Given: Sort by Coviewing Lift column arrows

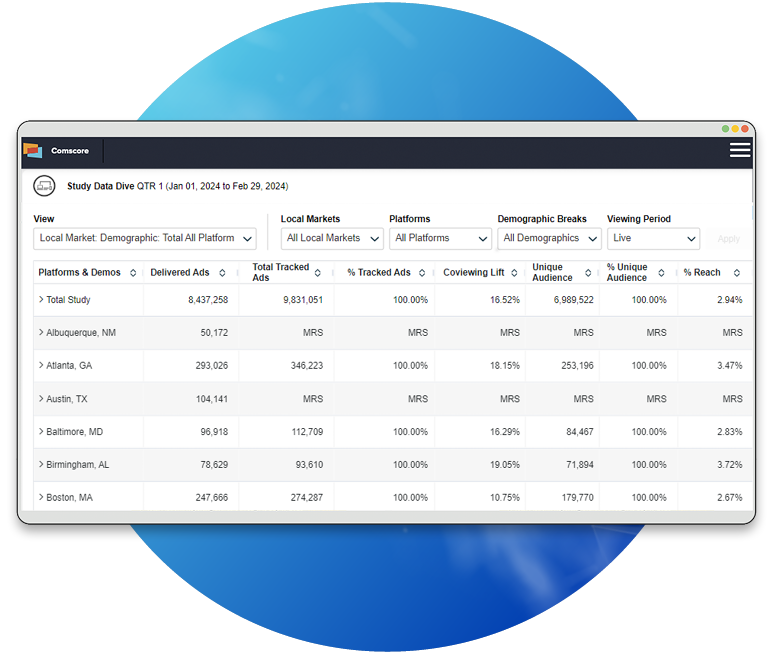Looking at the screenshot, I should [x=515, y=273].
